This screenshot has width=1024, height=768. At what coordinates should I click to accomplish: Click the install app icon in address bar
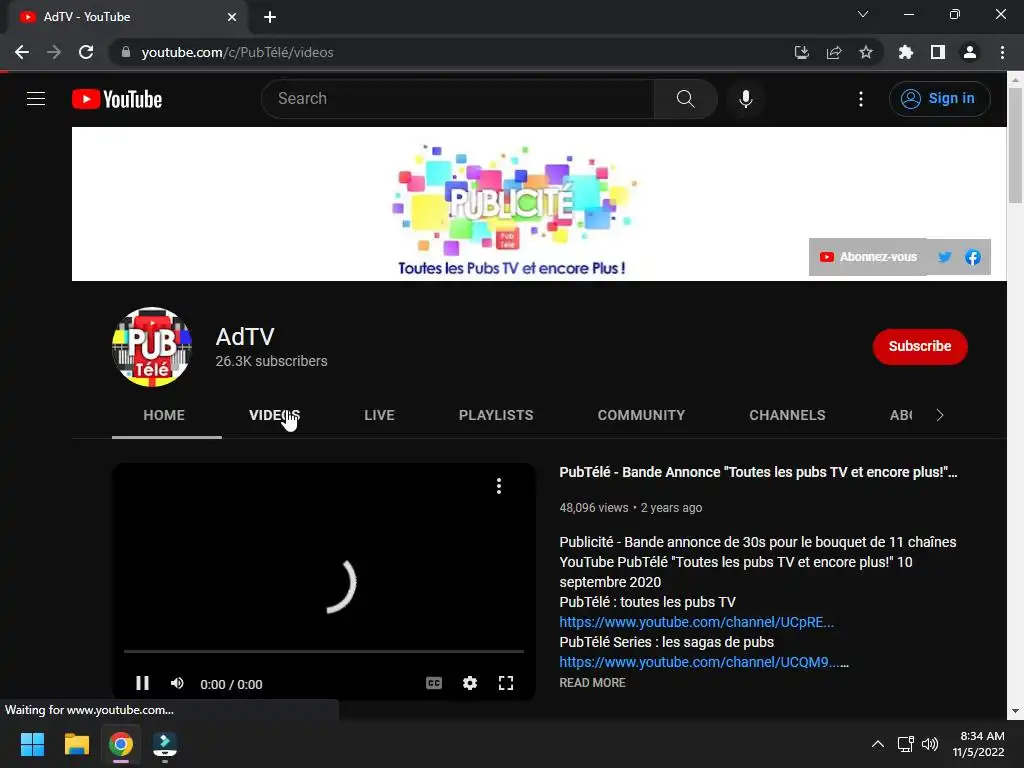[801, 52]
